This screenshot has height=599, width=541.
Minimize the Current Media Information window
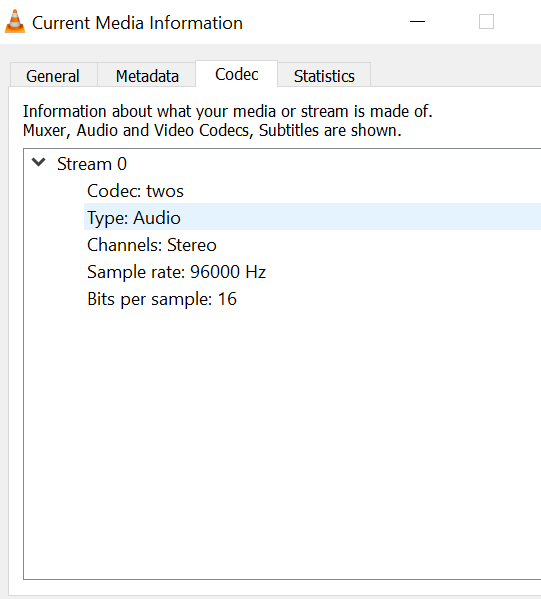417,22
